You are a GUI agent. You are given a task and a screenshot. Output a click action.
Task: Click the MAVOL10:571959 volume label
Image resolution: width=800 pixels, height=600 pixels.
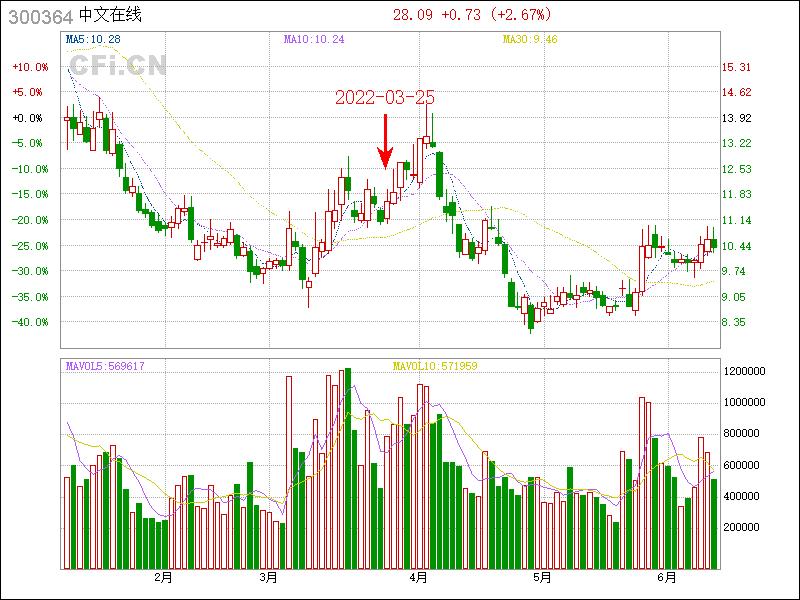click(435, 366)
